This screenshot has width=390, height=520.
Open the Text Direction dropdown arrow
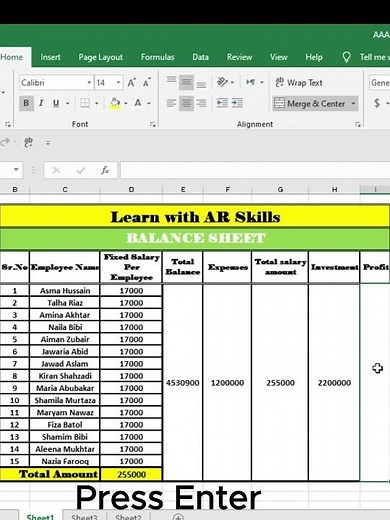click(262, 82)
